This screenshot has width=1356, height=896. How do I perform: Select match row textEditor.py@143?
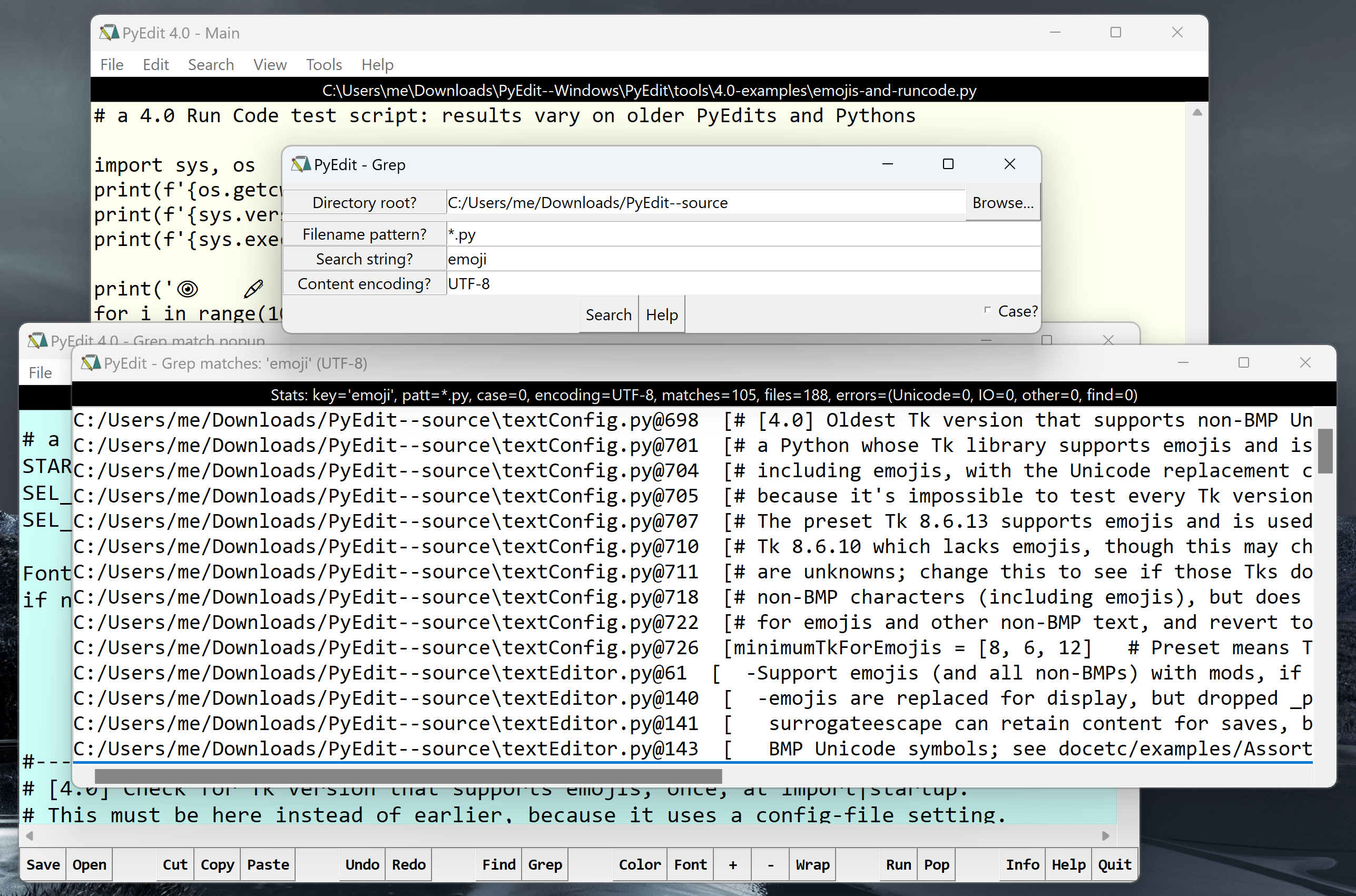(x=693, y=749)
